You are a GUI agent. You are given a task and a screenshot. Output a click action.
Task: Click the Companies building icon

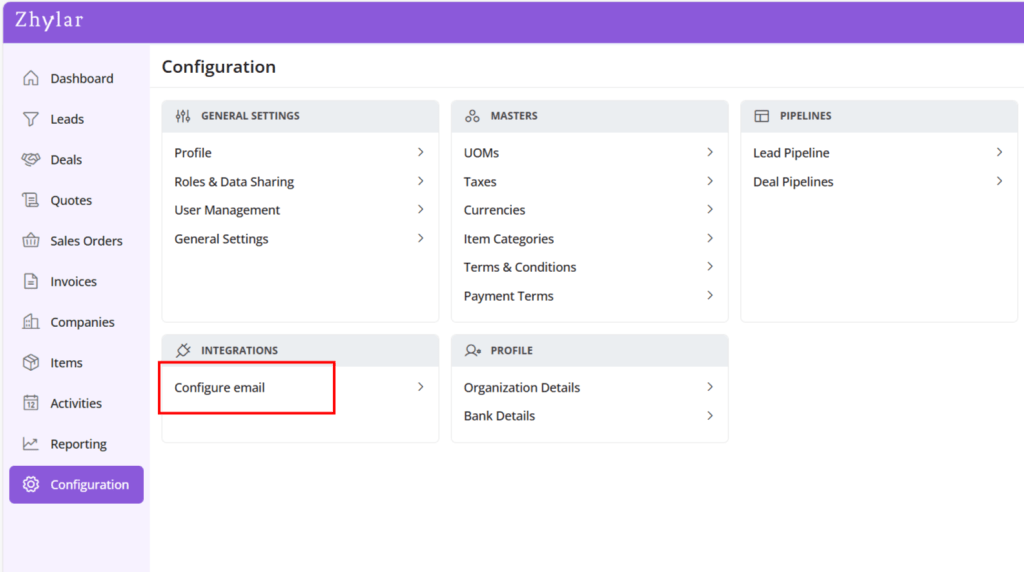point(31,322)
